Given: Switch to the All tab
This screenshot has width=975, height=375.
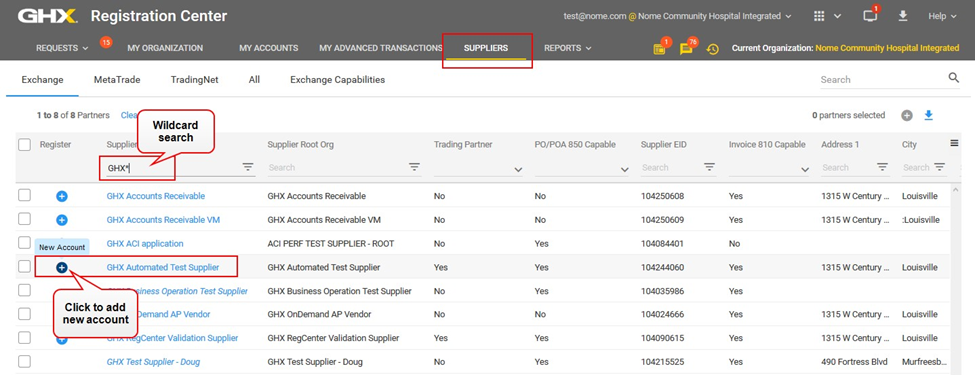Looking at the screenshot, I should click(x=254, y=80).
